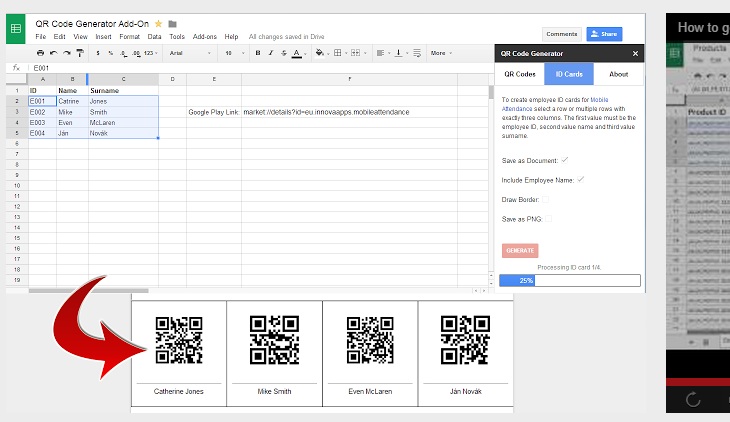The width and height of the screenshot is (730, 422).
Task: Select the ID Cards tab
Action: point(569,74)
